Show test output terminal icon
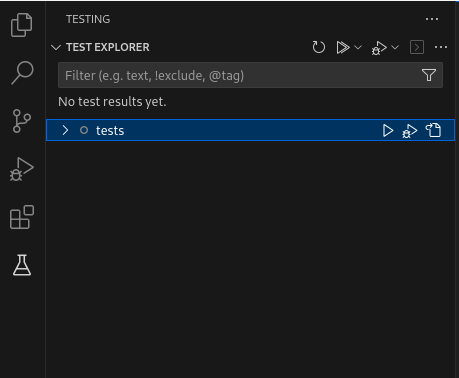Screen dimensions: 459x378 click(417, 47)
